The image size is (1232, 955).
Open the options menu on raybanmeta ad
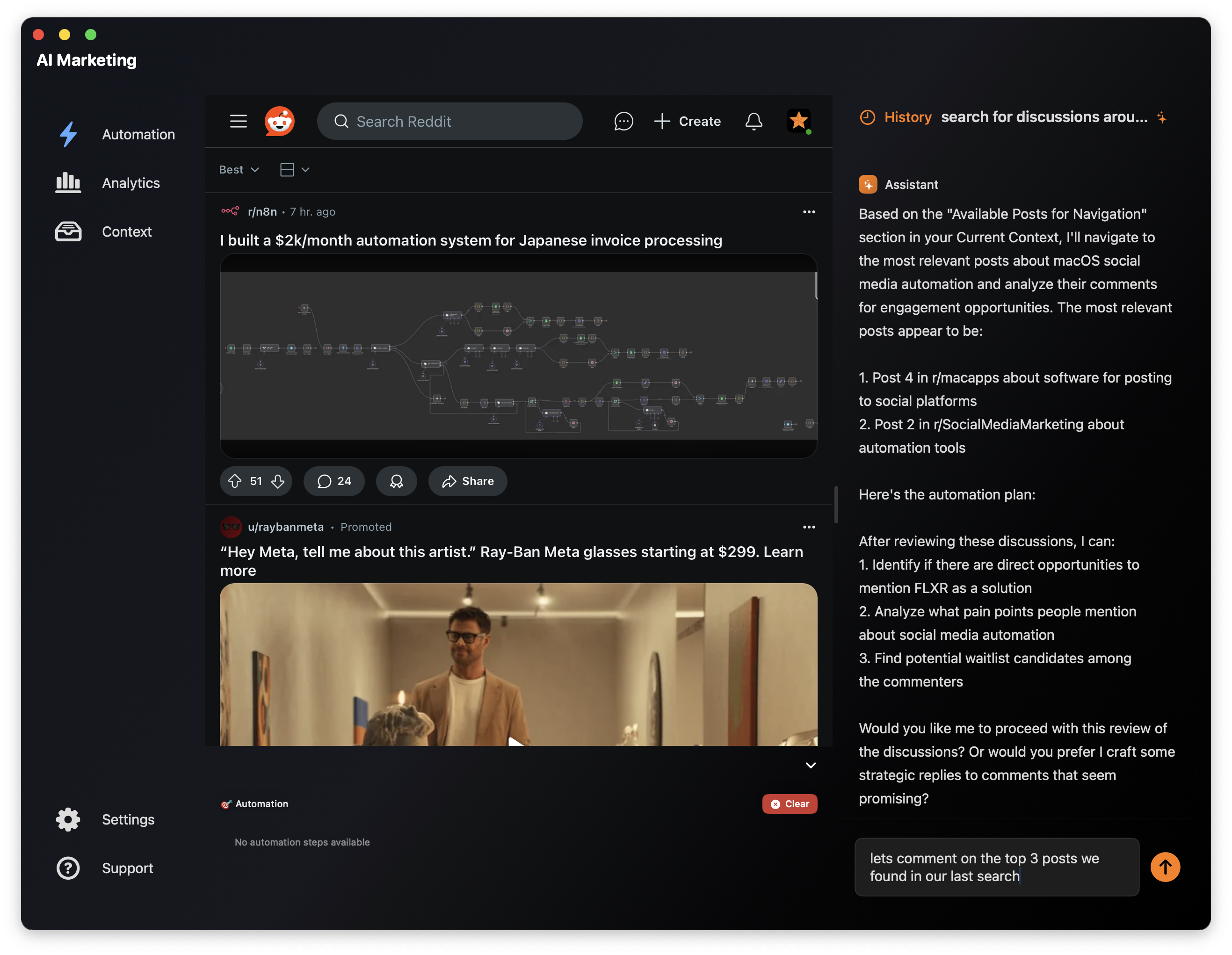tap(809, 527)
